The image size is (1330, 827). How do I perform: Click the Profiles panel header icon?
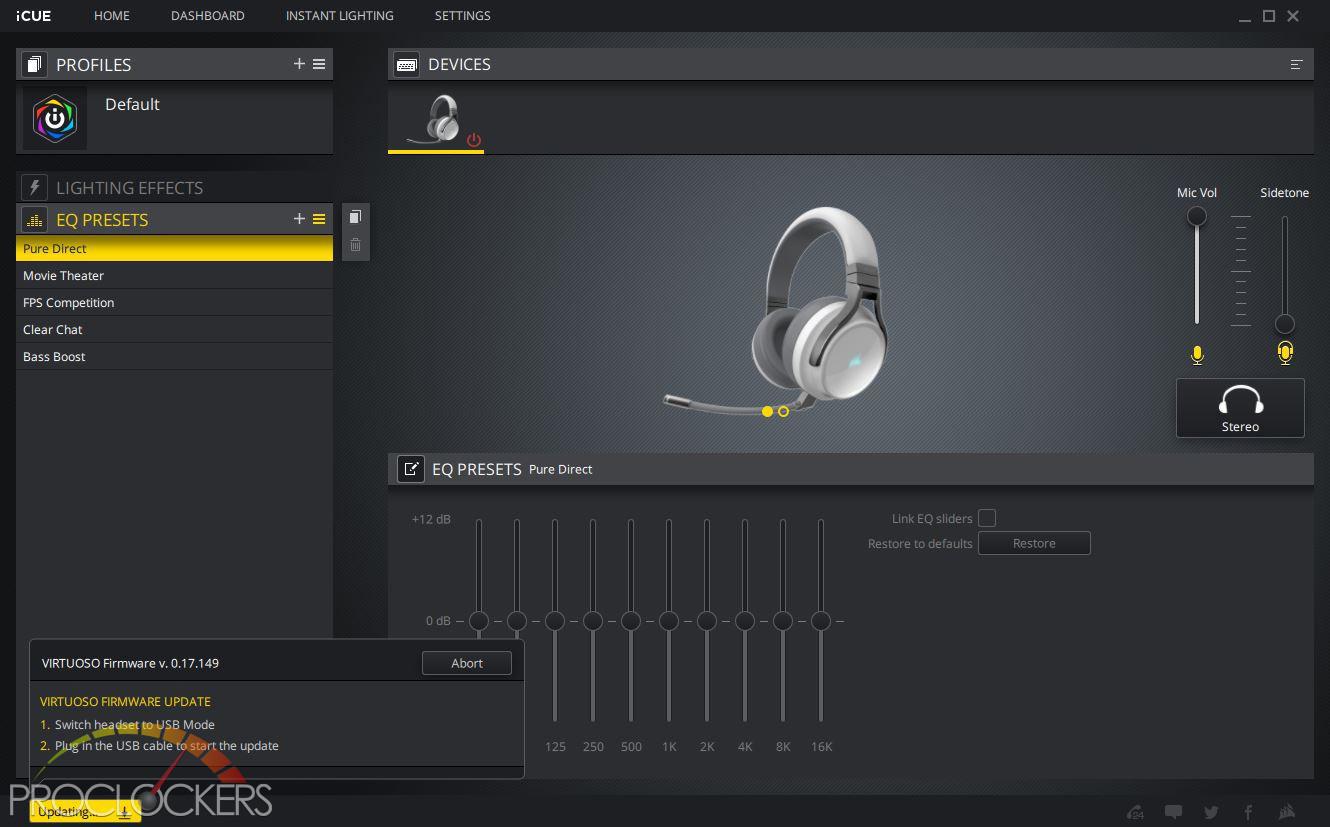pos(34,64)
